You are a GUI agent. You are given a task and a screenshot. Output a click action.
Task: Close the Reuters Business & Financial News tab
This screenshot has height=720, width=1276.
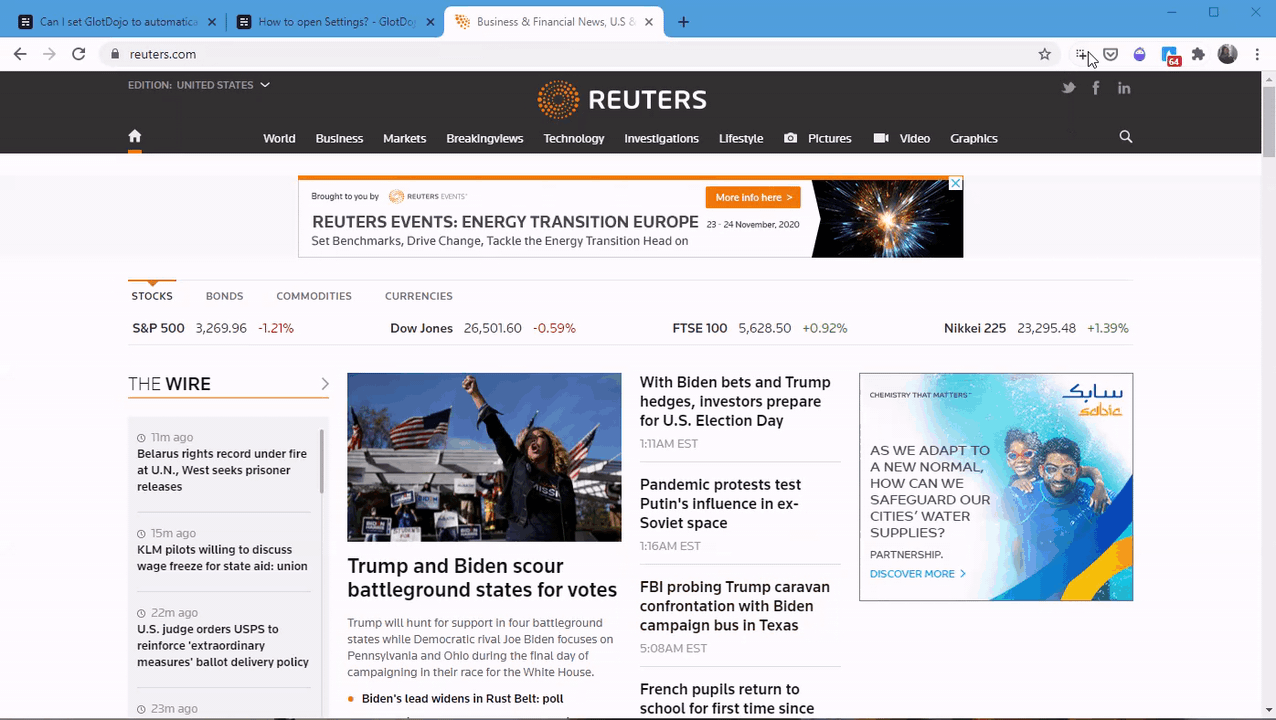click(x=648, y=22)
